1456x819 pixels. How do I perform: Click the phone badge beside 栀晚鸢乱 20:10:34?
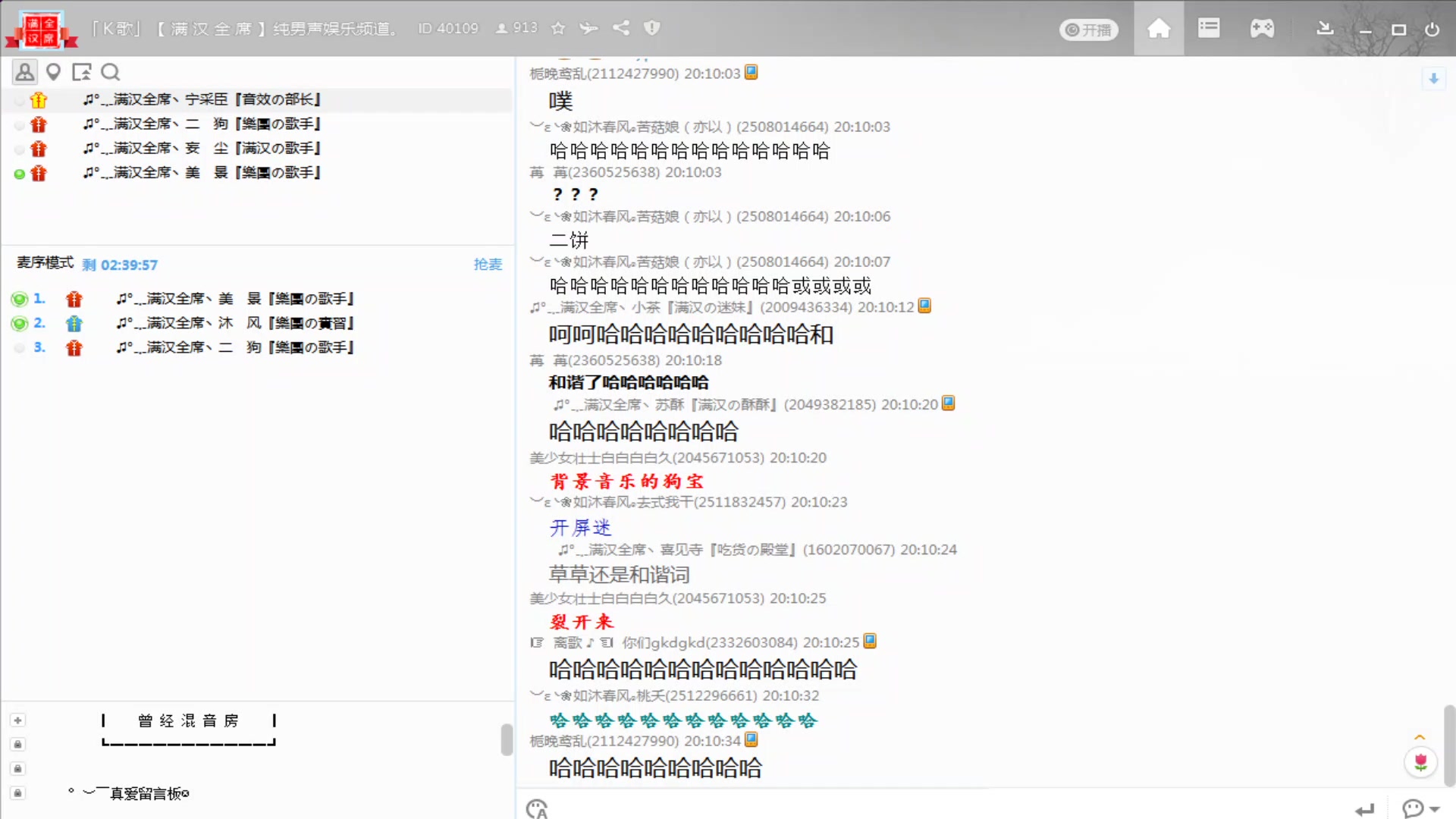point(751,739)
